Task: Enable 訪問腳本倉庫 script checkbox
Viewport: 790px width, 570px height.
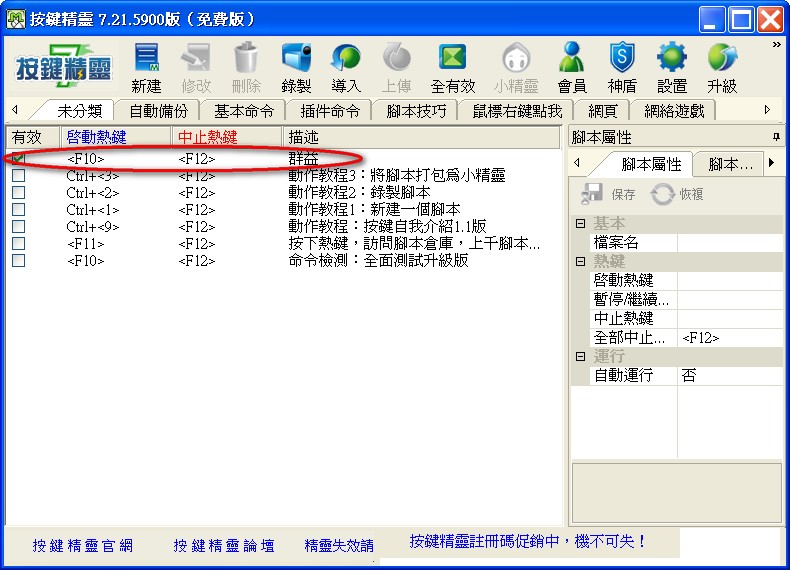Action: pyautogui.click(x=19, y=243)
